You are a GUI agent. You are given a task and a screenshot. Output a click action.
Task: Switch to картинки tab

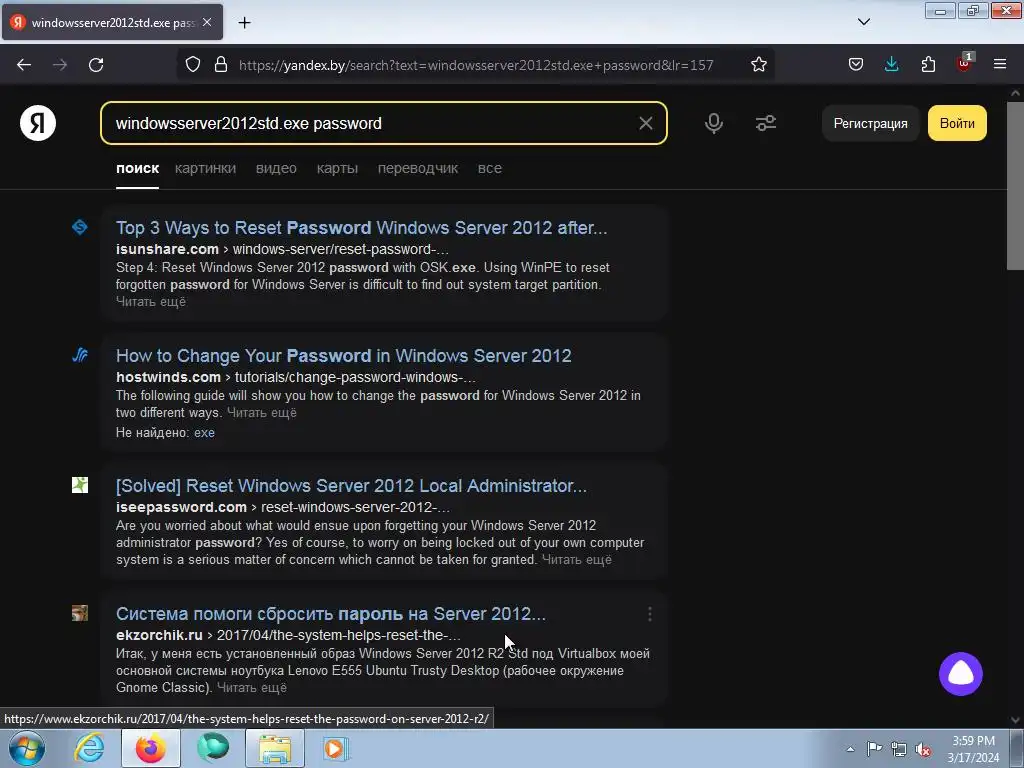click(x=205, y=168)
